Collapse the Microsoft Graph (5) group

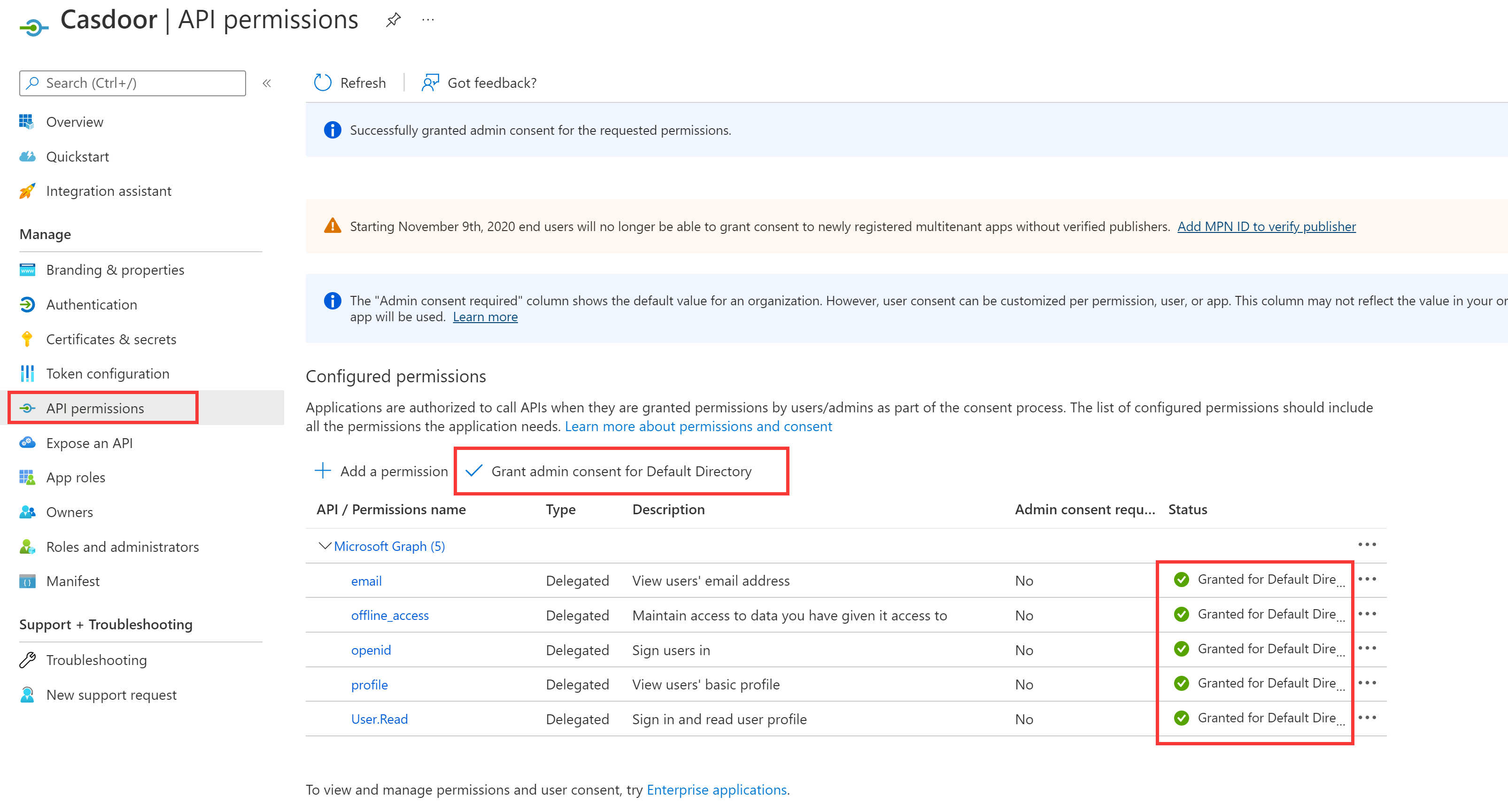325,546
